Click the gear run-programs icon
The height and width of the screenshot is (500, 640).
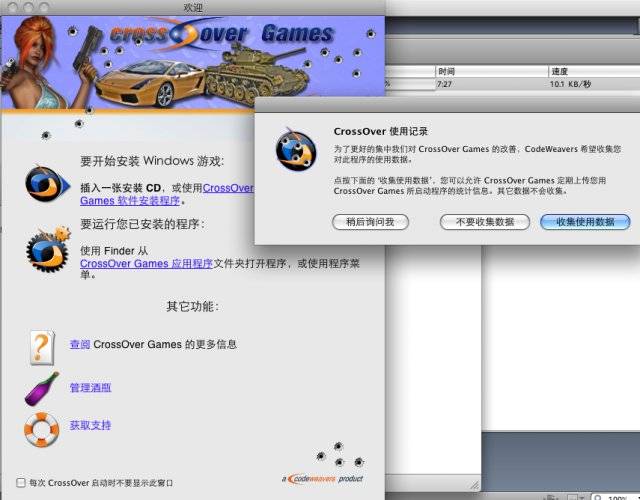click(44, 246)
